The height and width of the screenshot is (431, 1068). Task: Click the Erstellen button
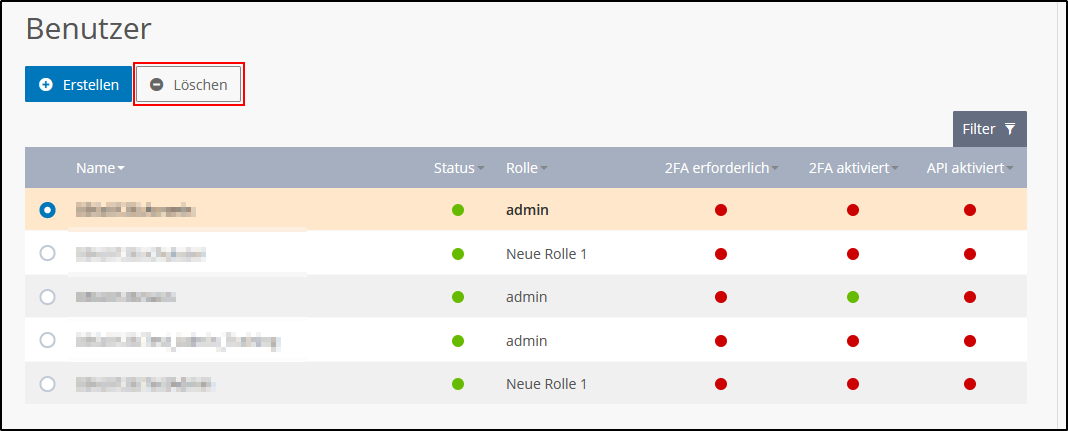point(78,85)
